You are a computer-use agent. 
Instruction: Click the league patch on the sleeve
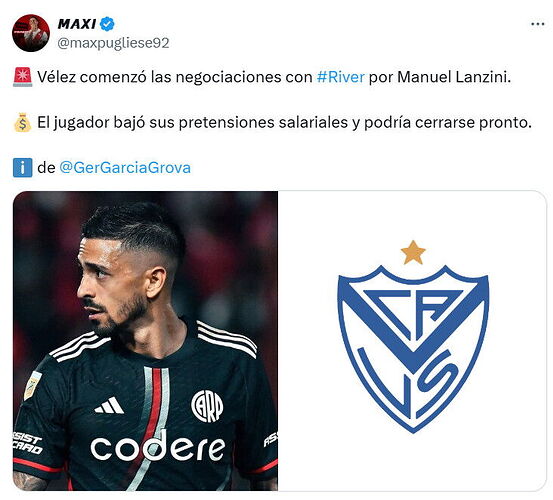(32, 385)
